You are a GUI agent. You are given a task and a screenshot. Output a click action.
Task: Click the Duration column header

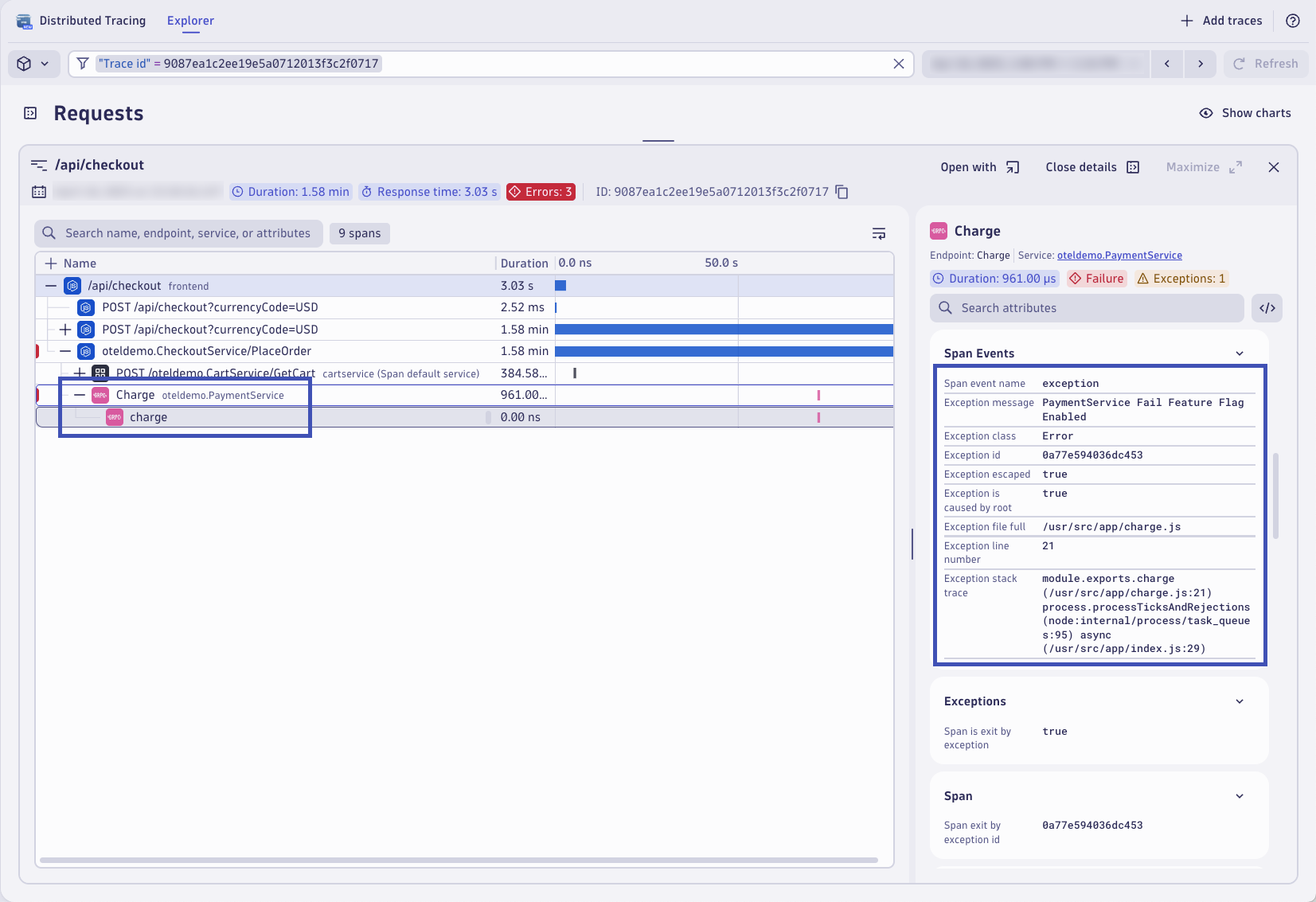[x=524, y=264]
